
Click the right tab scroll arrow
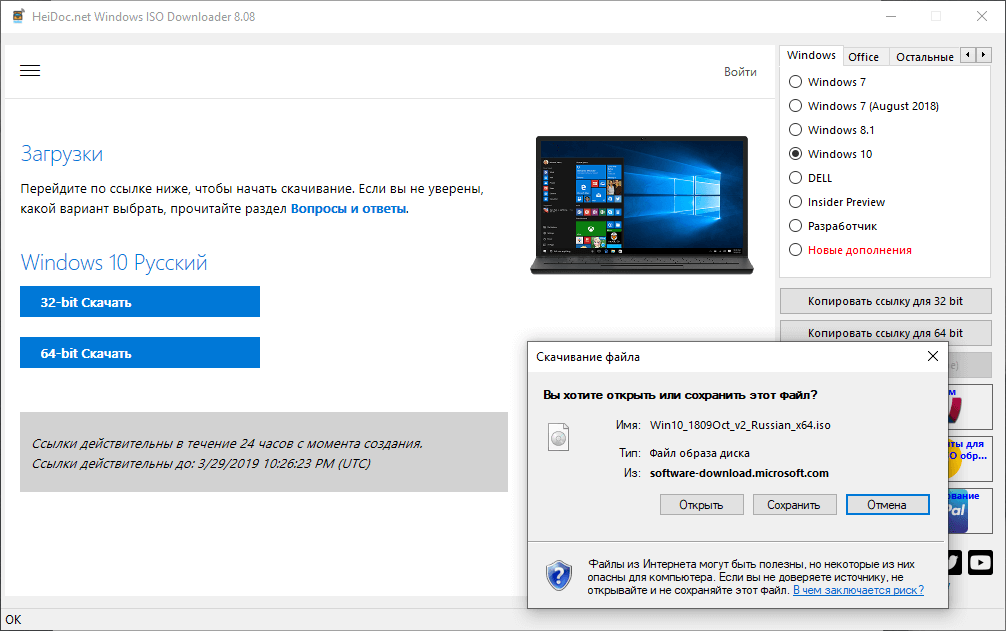coord(981,55)
